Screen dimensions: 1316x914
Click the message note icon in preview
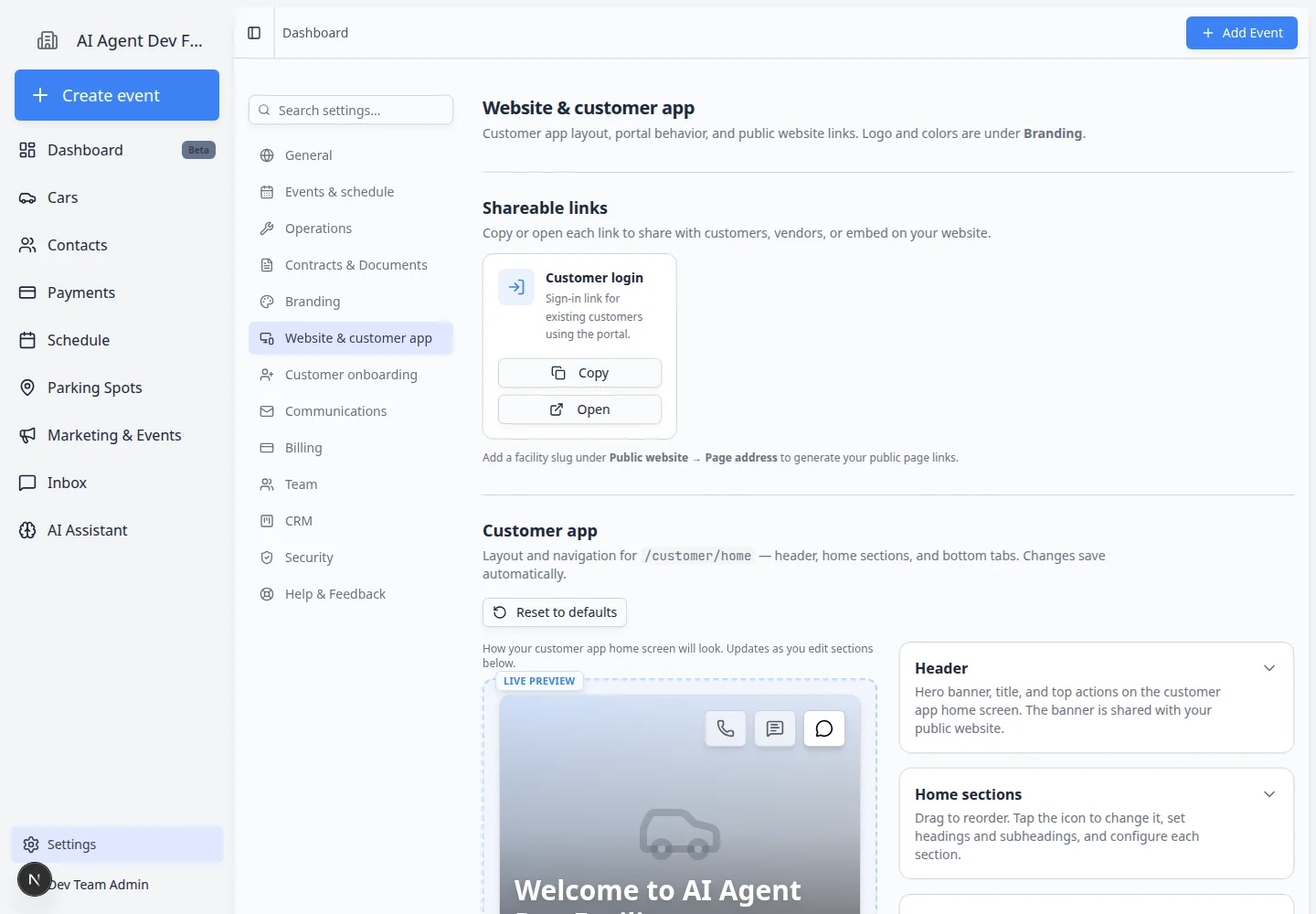(x=775, y=728)
